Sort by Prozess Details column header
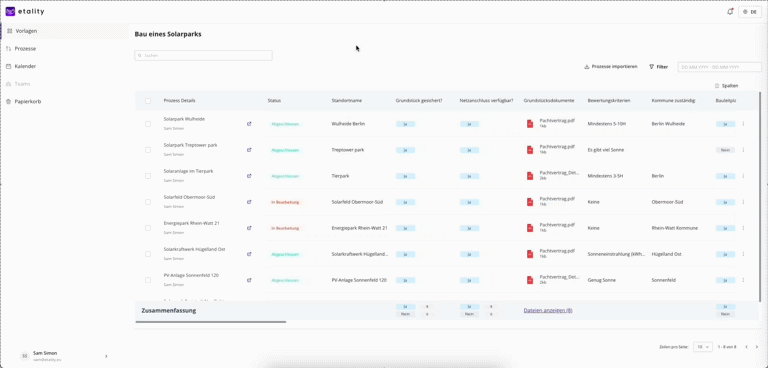Viewport: 768px width, 368px height. (179, 100)
